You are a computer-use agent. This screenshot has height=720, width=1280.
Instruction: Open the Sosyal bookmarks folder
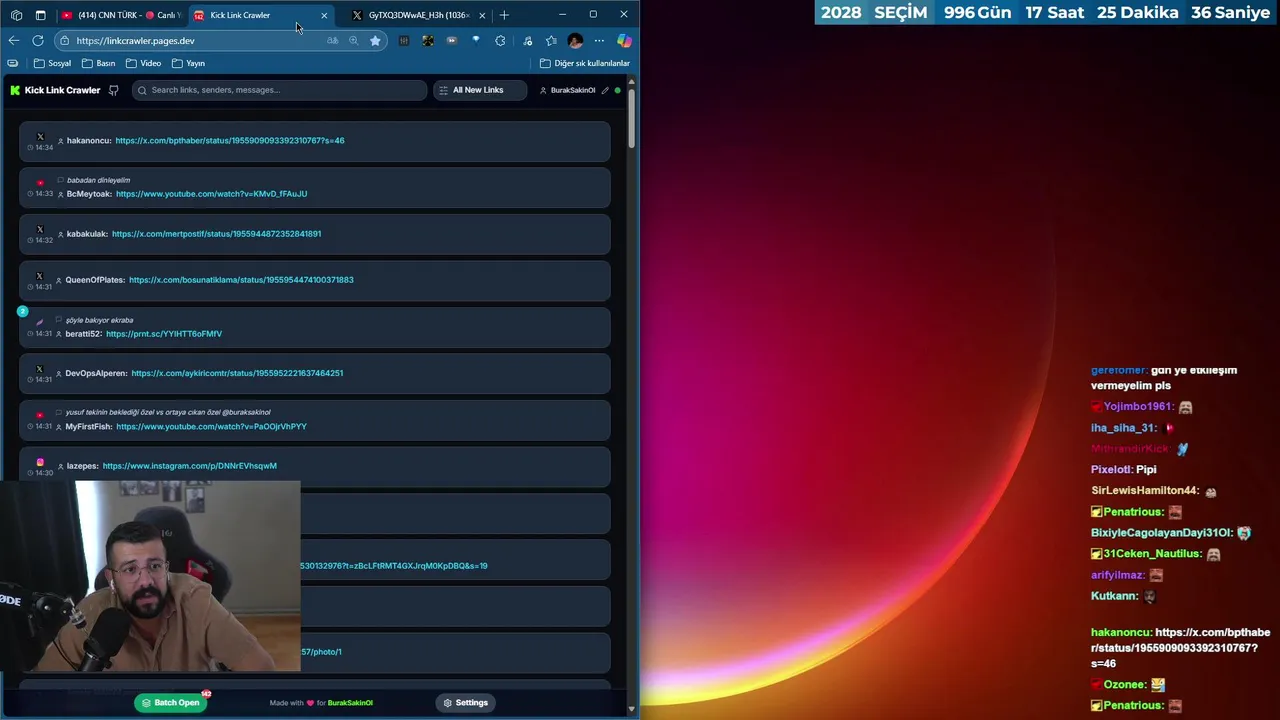pyautogui.click(x=52, y=63)
